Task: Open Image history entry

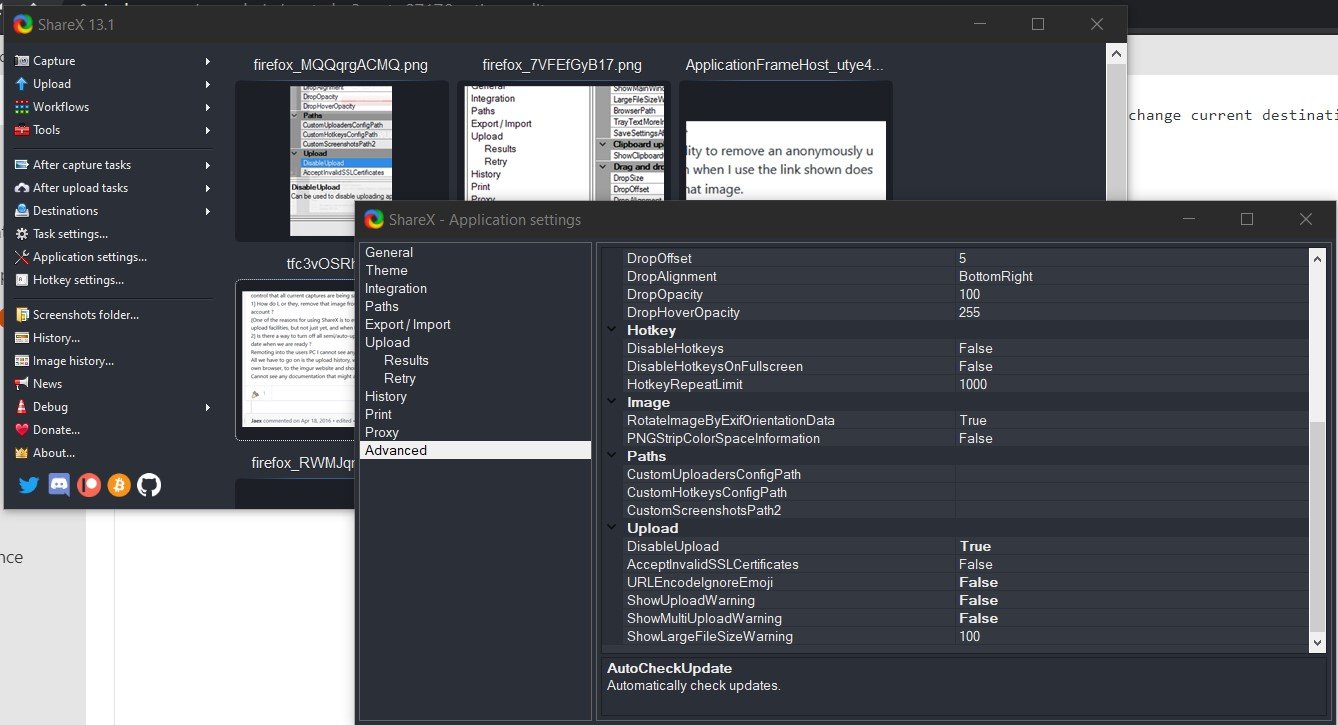Action: [x=73, y=361]
